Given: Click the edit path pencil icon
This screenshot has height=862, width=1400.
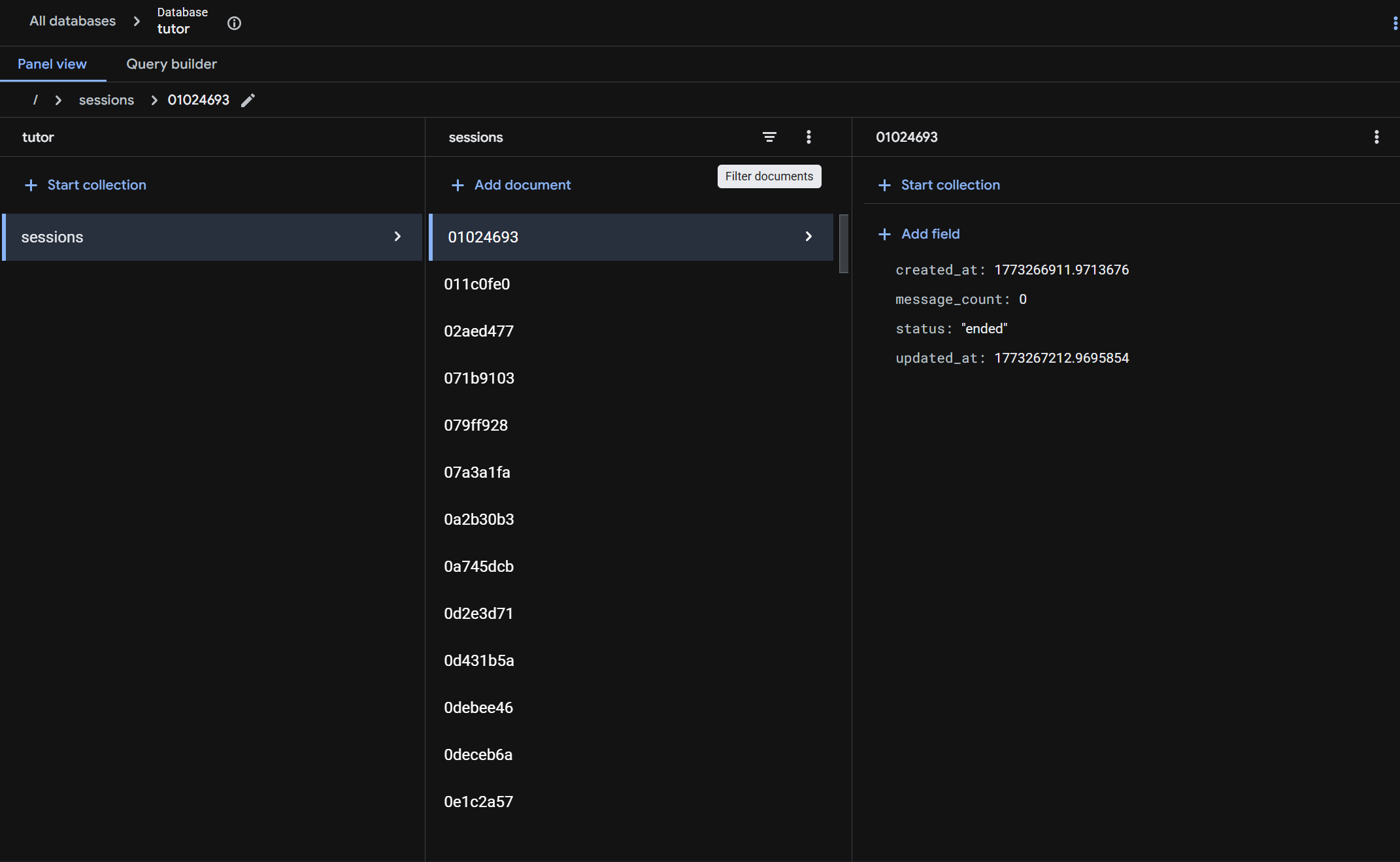Looking at the screenshot, I should coord(248,100).
